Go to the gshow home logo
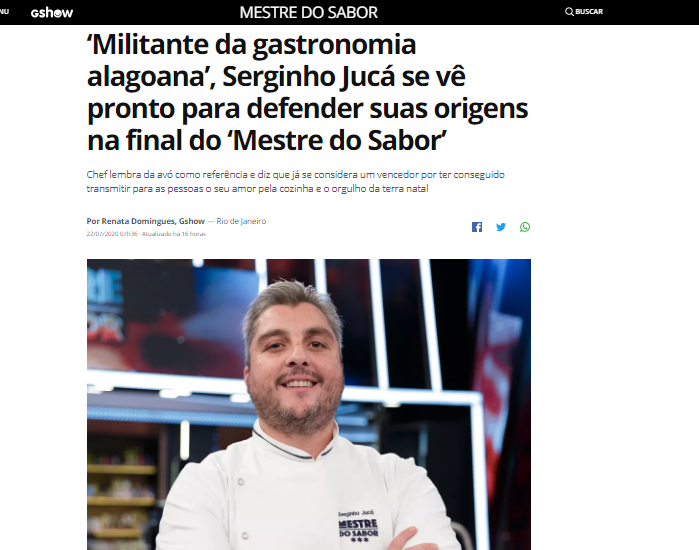This screenshot has width=699, height=550. click(52, 12)
